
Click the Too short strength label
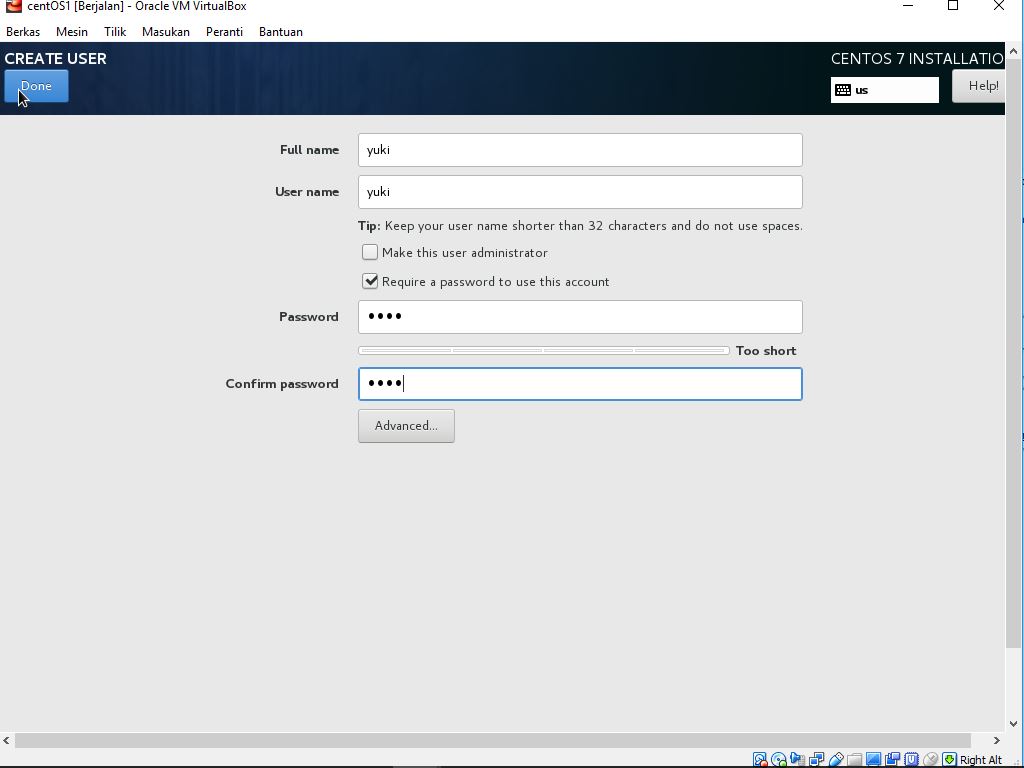point(766,351)
